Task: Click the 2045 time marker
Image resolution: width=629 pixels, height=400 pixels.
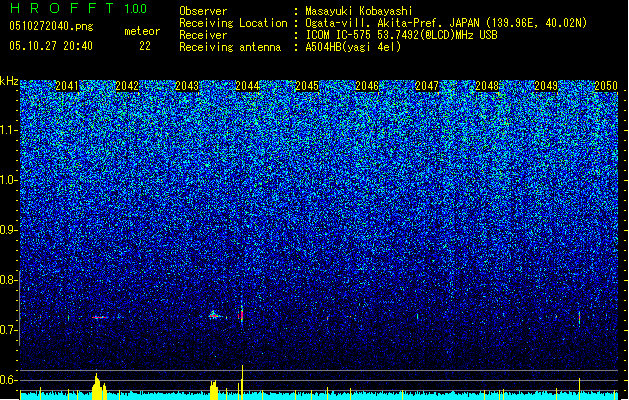Action: pos(307,86)
